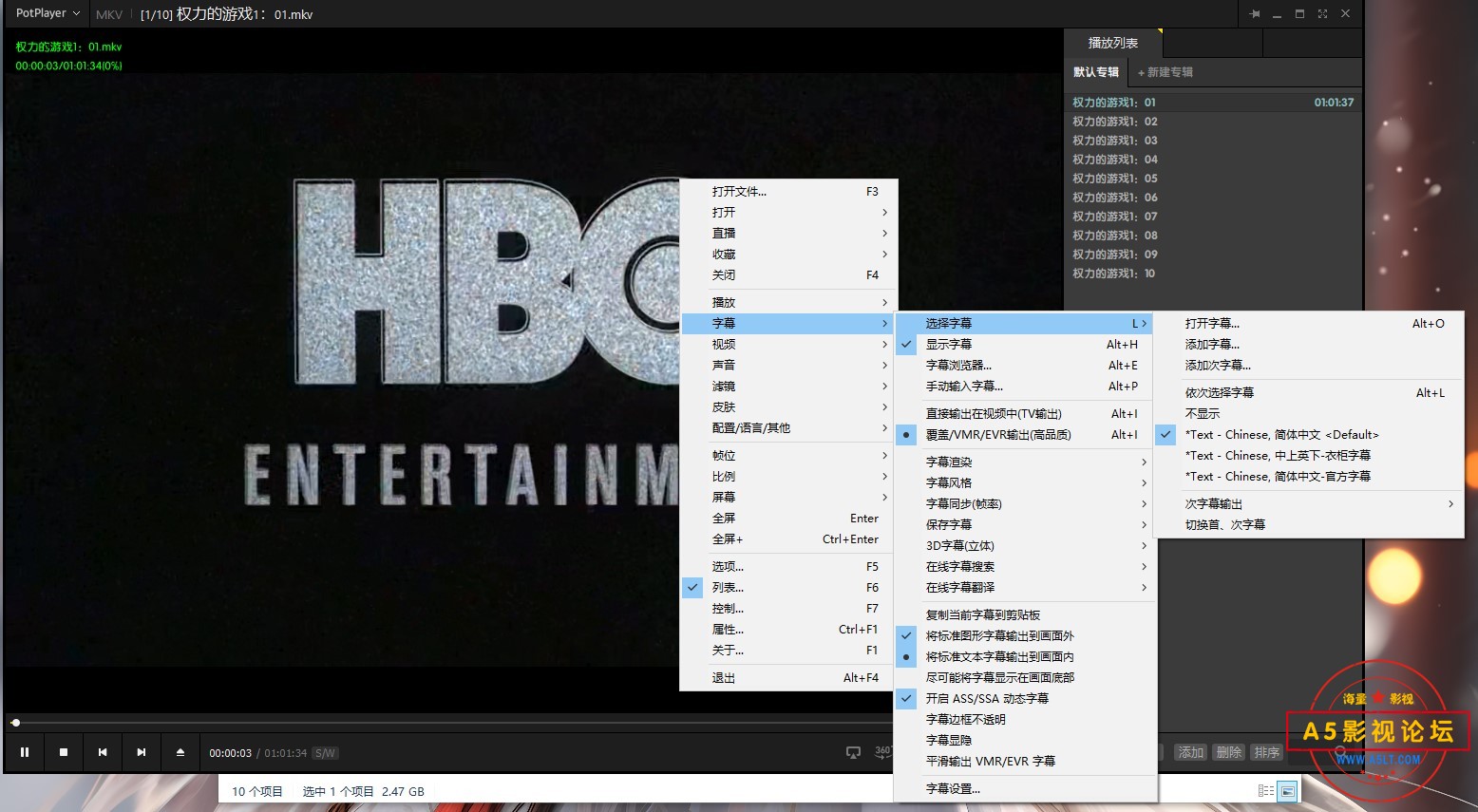Pause playback with the pause button

(x=25, y=752)
